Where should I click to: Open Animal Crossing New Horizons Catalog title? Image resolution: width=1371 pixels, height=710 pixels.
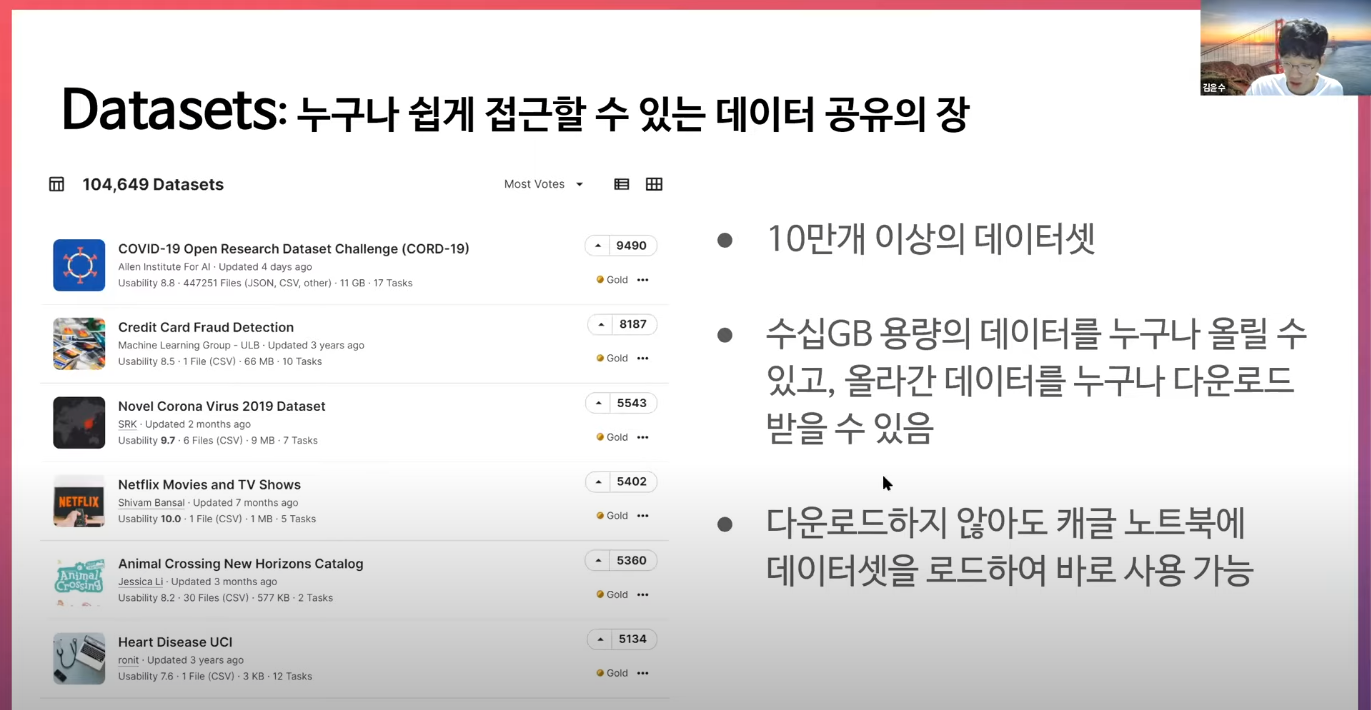pos(241,563)
